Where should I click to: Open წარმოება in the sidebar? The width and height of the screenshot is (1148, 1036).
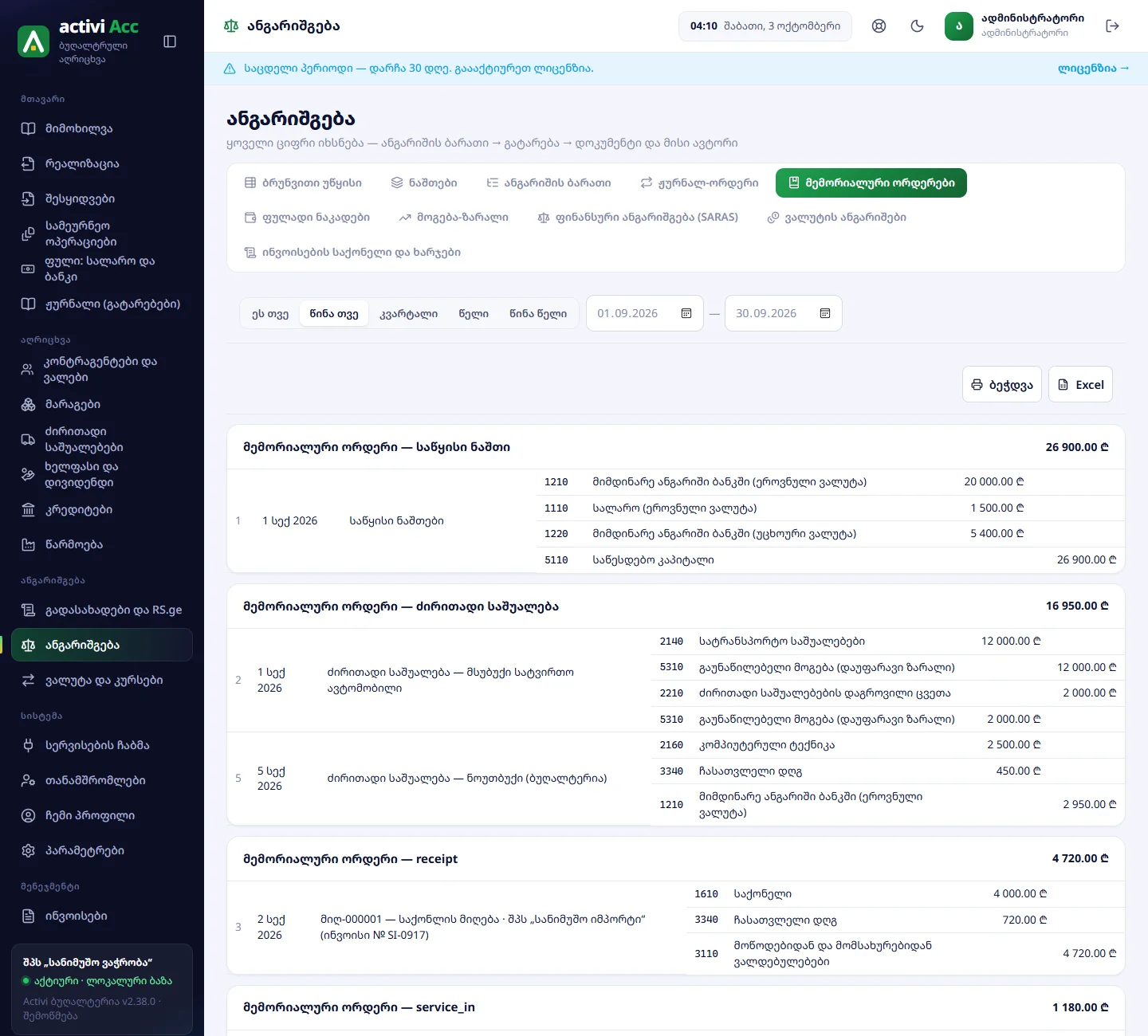click(102, 544)
